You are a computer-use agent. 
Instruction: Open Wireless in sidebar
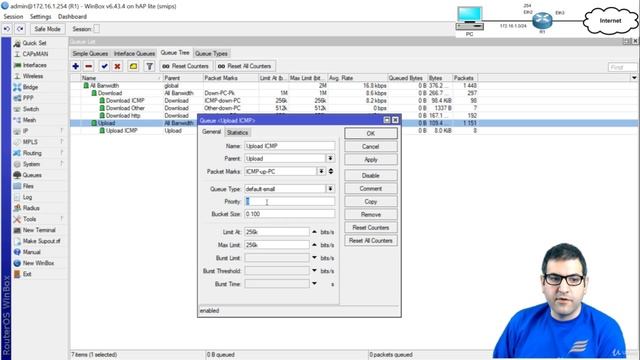[33, 76]
